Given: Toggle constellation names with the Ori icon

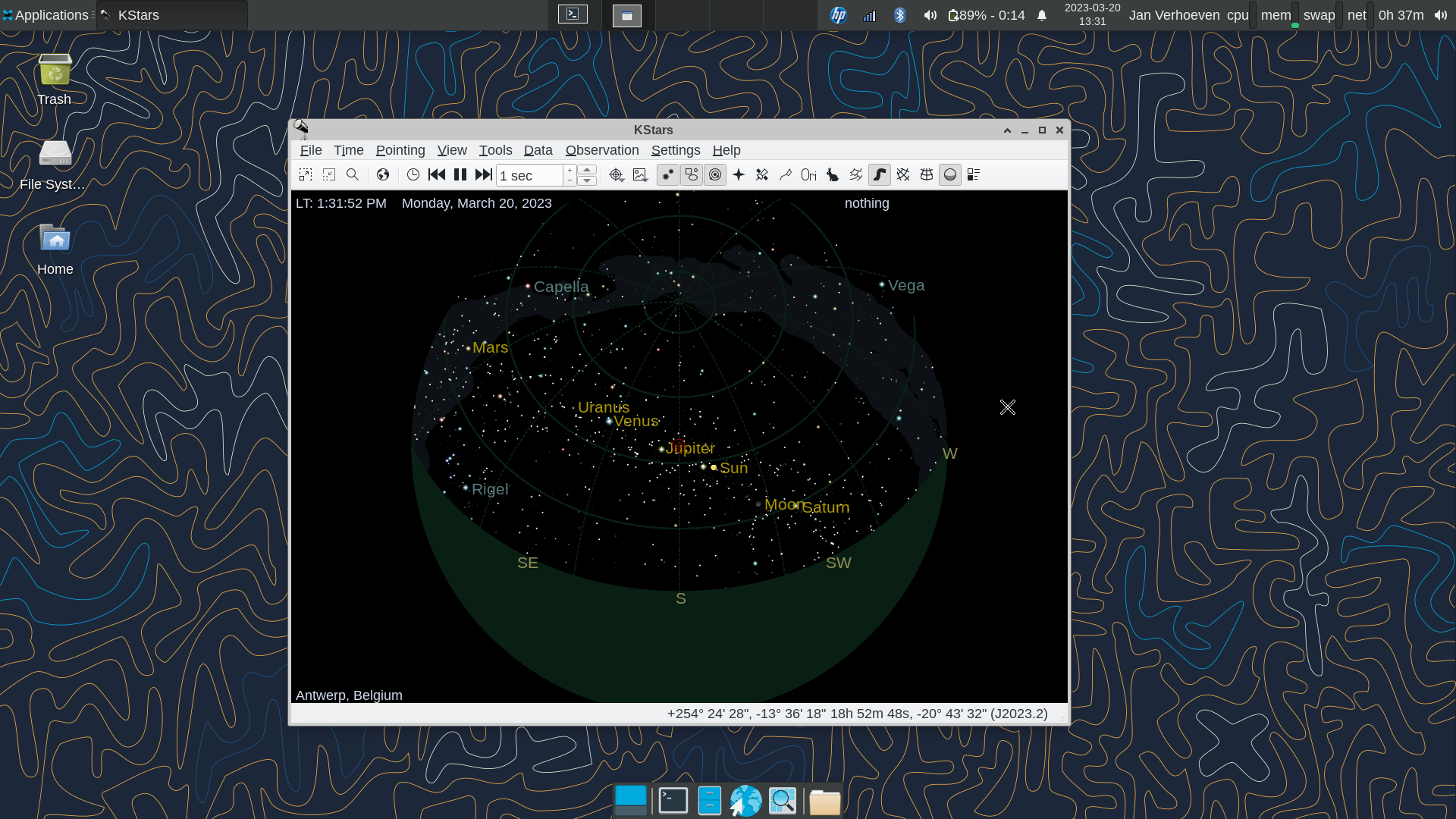Looking at the screenshot, I should 809,175.
